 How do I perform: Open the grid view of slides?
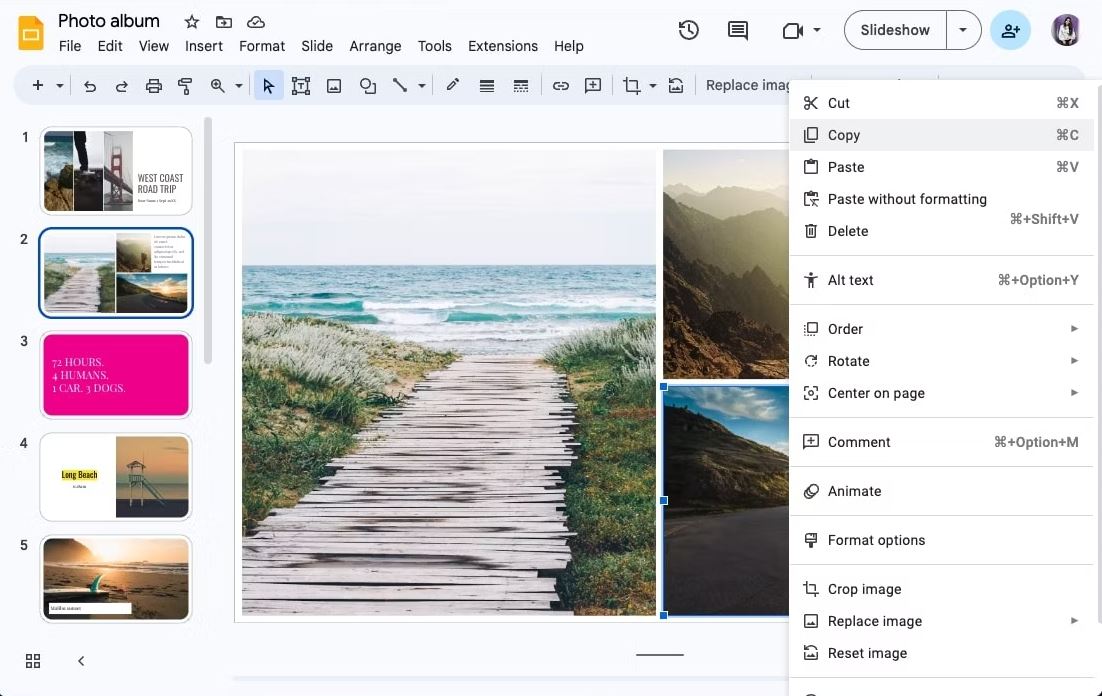coord(33,661)
